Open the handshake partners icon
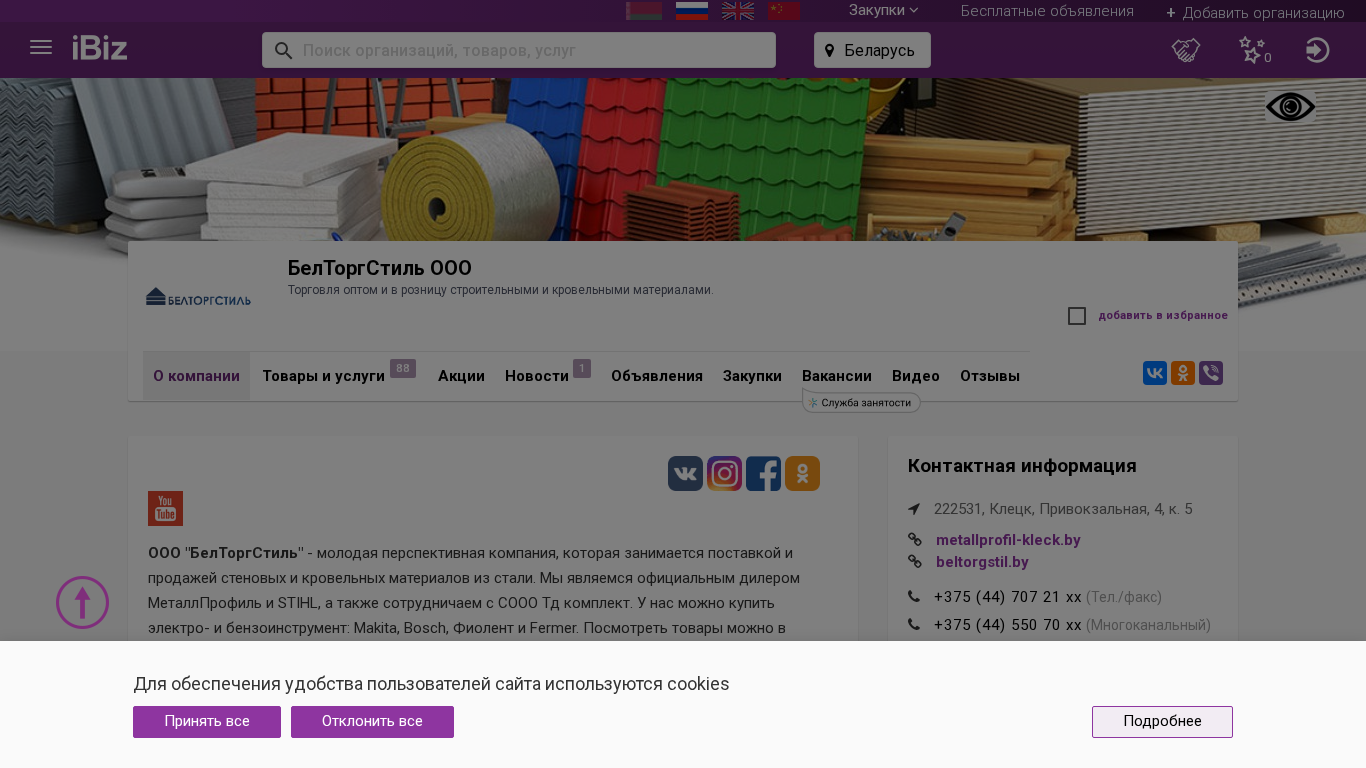 (1186, 50)
